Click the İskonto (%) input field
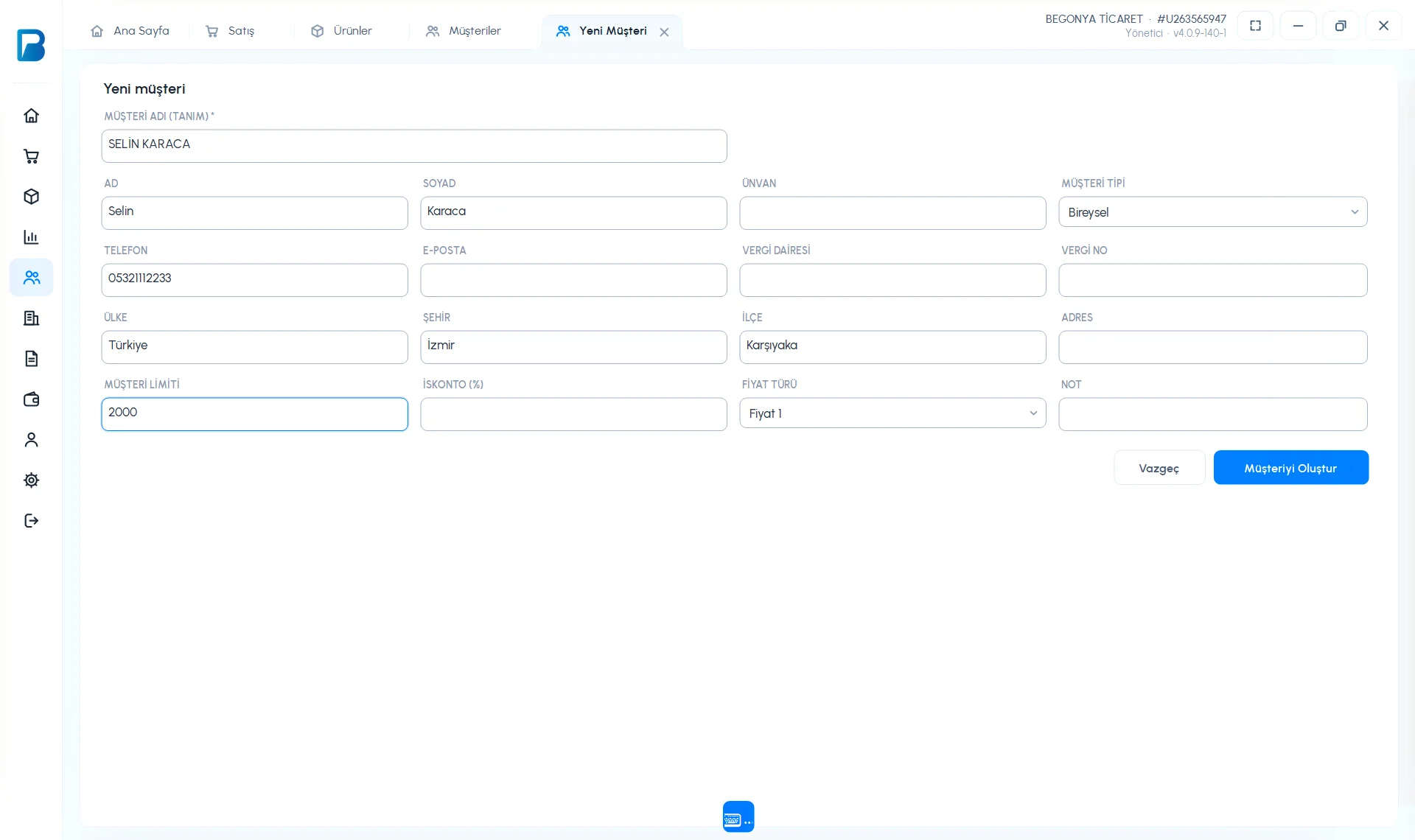Screen dimensions: 1415x840 click(573, 414)
